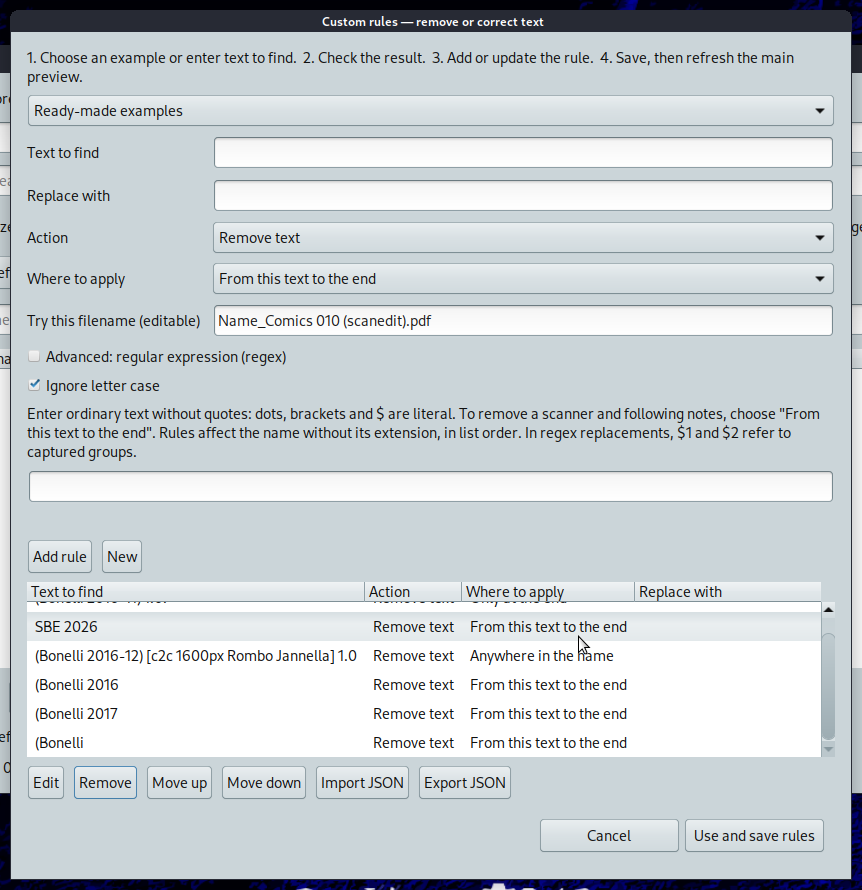This screenshot has width=862, height=890.
Task: Click the Edit button
Action: click(46, 783)
